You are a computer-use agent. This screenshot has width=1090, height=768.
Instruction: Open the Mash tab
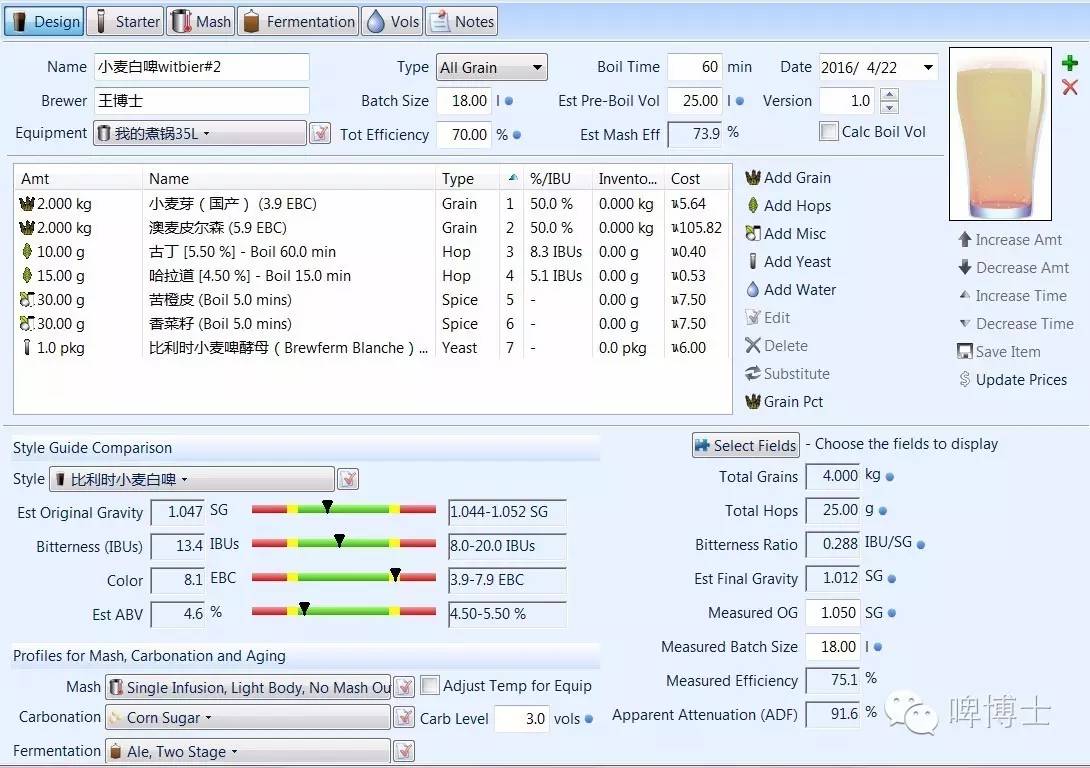(x=201, y=21)
